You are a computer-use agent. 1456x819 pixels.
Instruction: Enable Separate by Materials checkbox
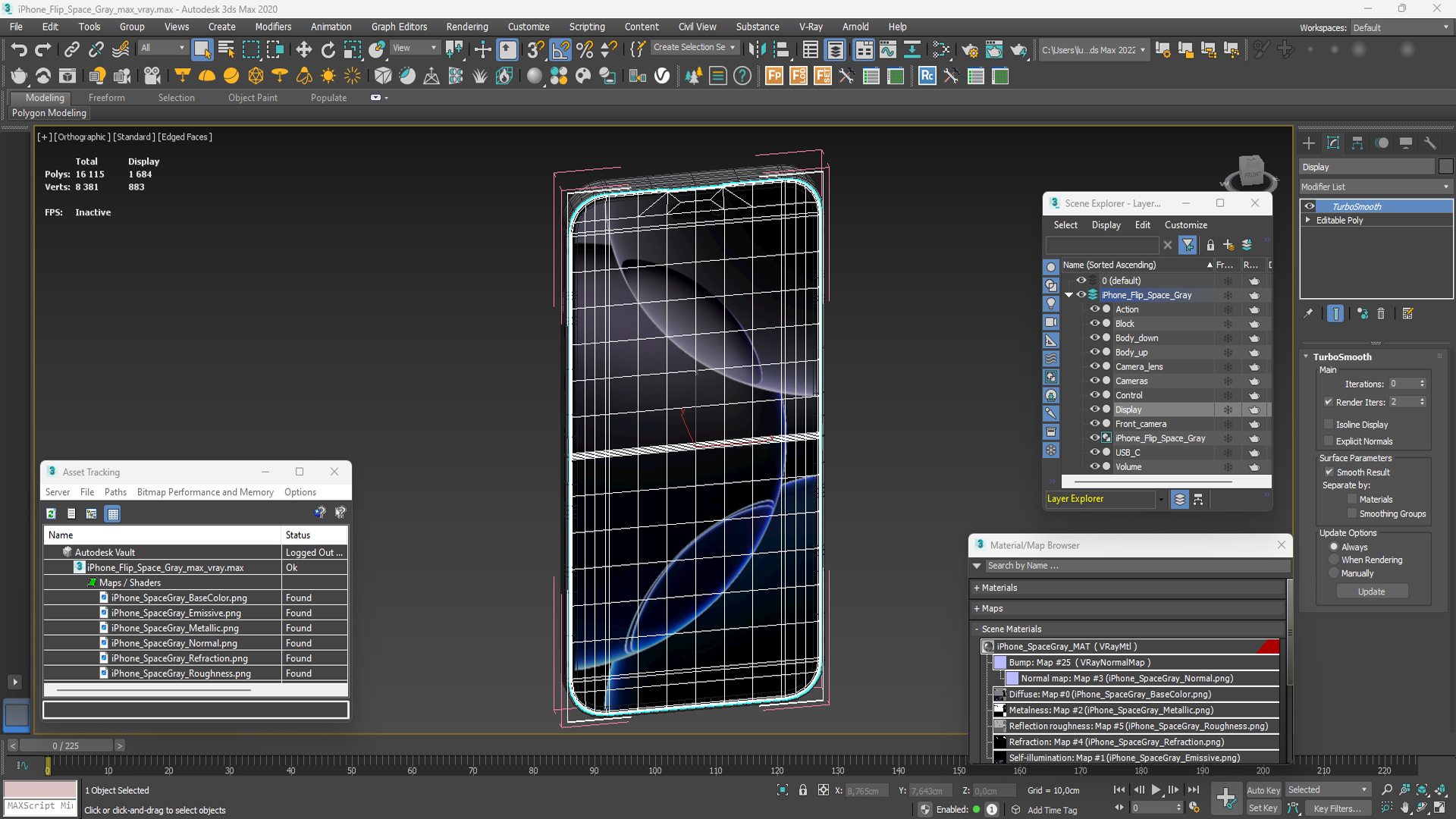pyautogui.click(x=1351, y=499)
